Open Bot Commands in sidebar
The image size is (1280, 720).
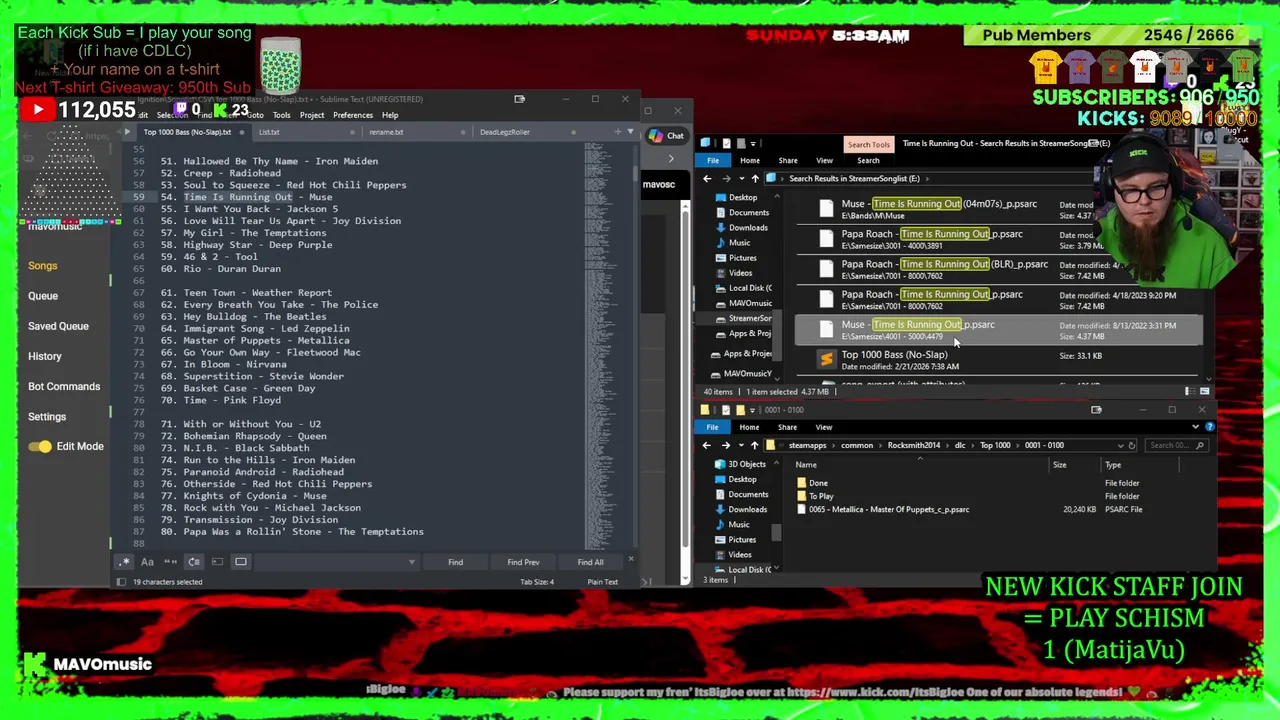(x=64, y=386)
